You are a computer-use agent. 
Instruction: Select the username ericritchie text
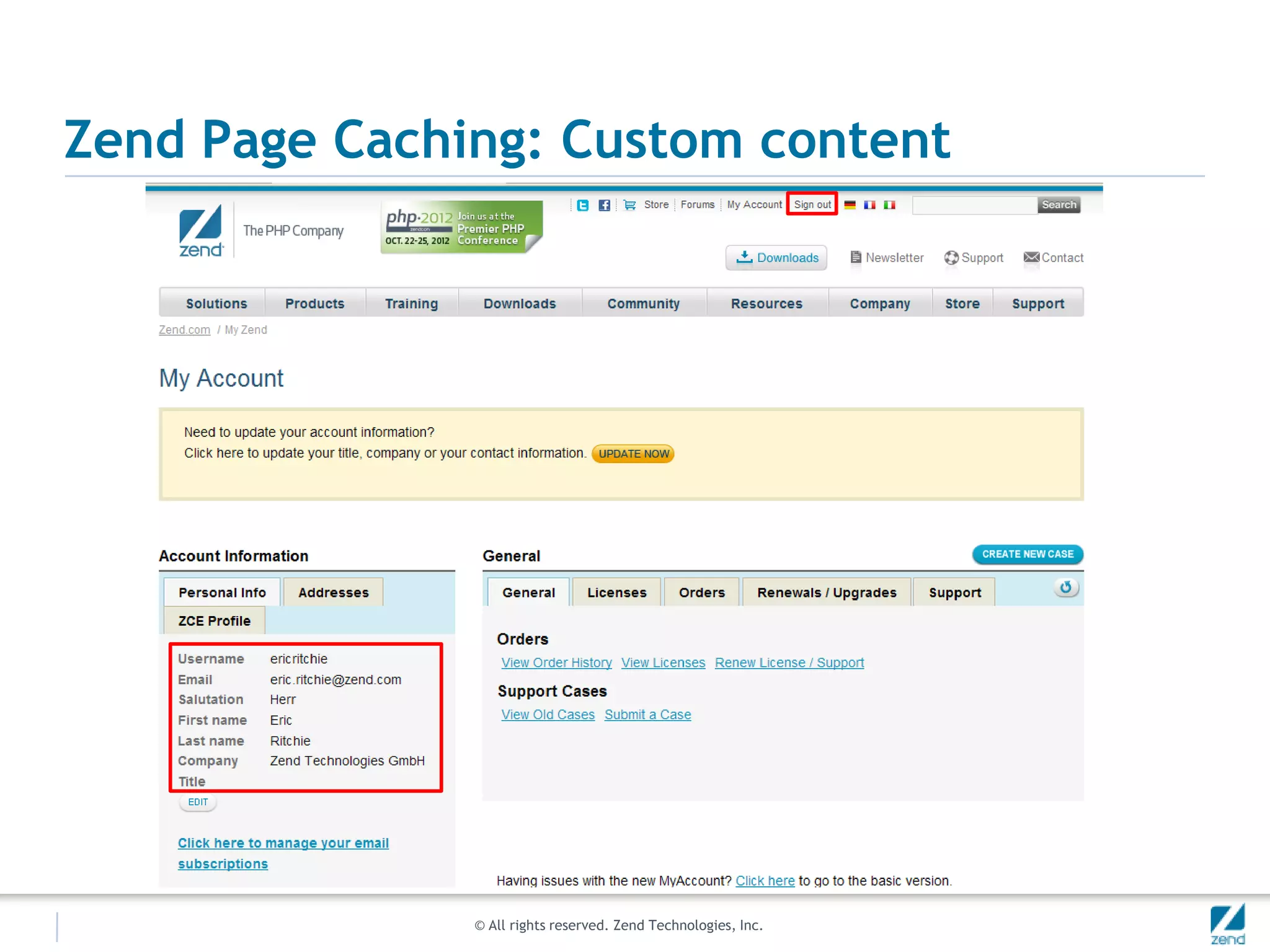coord(298,658)
